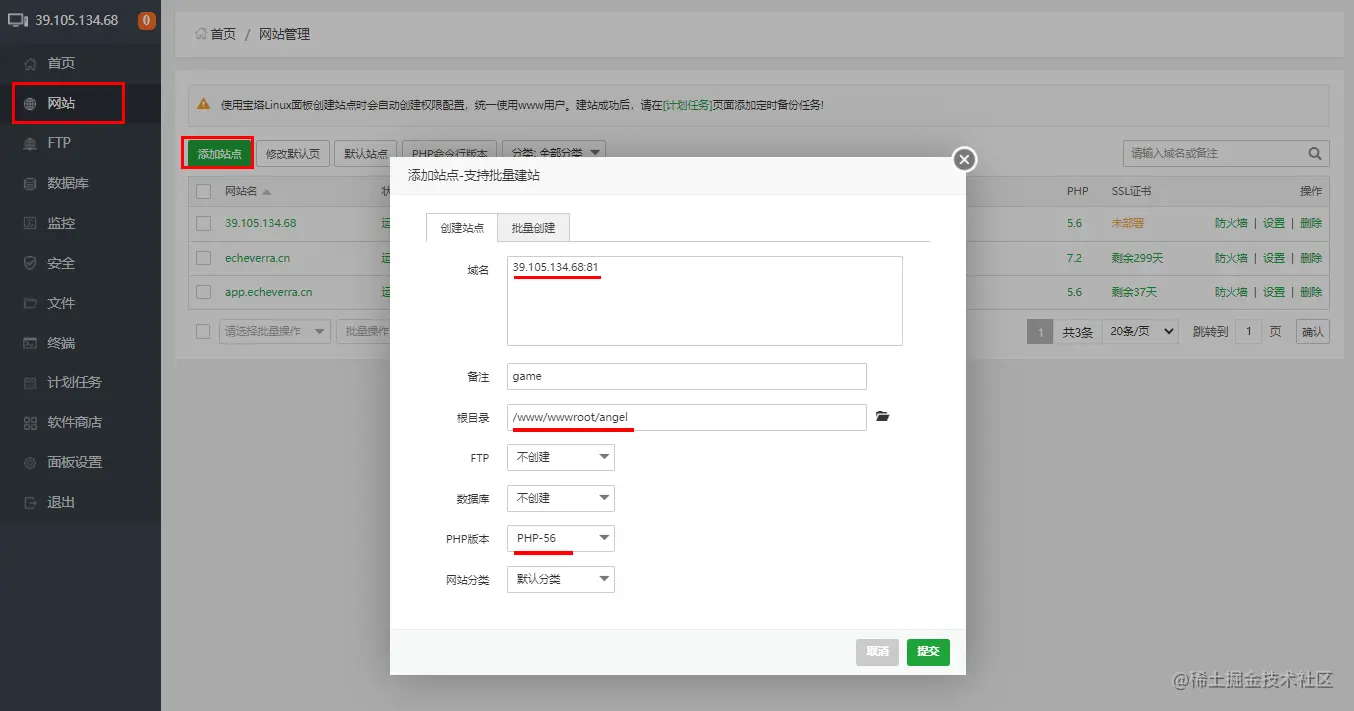This screenshot has width=1354, height=711.
Task: Switch to the 批量创建 tab
Action: (534, 228)
